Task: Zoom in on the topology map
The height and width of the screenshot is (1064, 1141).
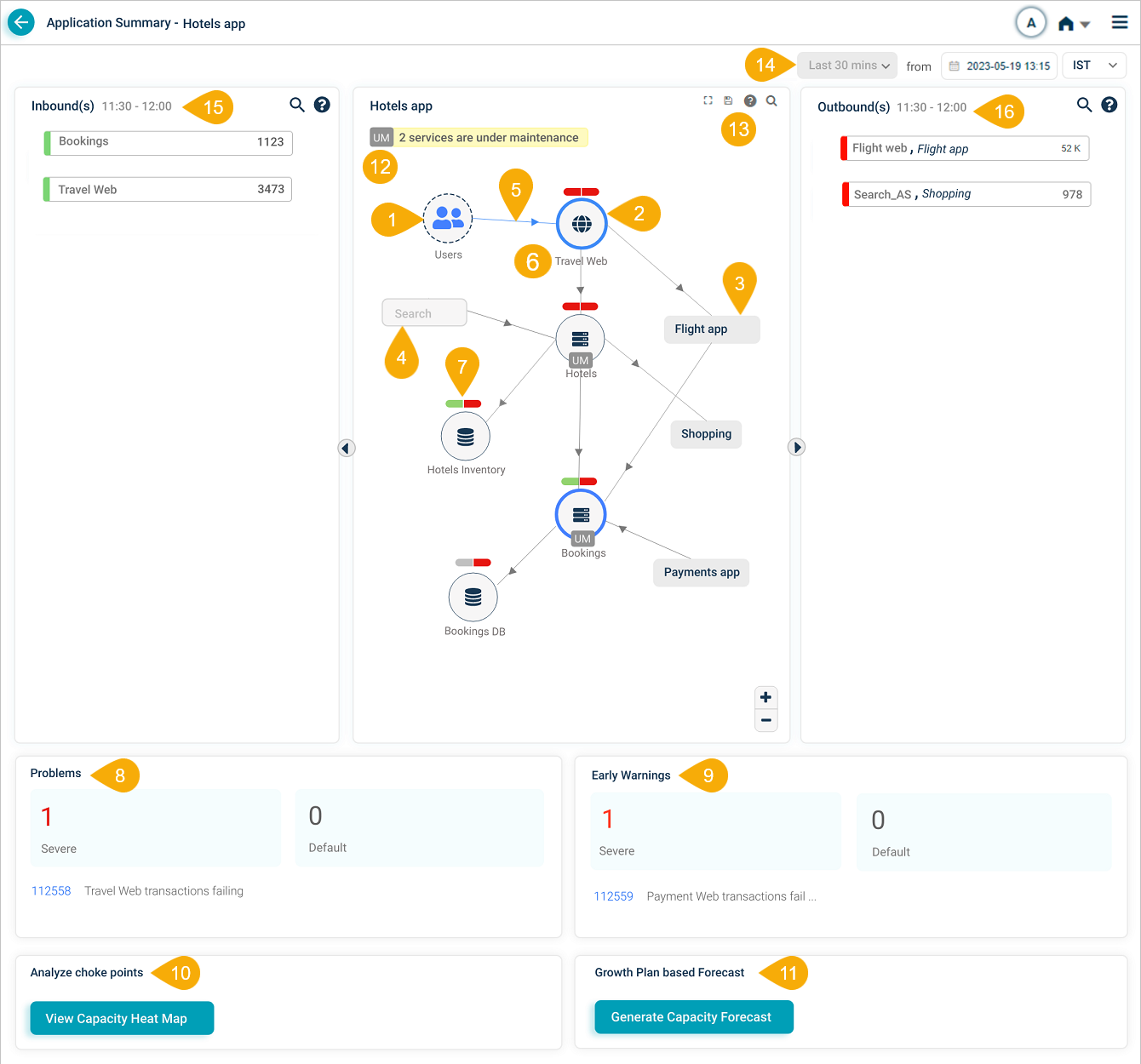Action: click(765, 698)
